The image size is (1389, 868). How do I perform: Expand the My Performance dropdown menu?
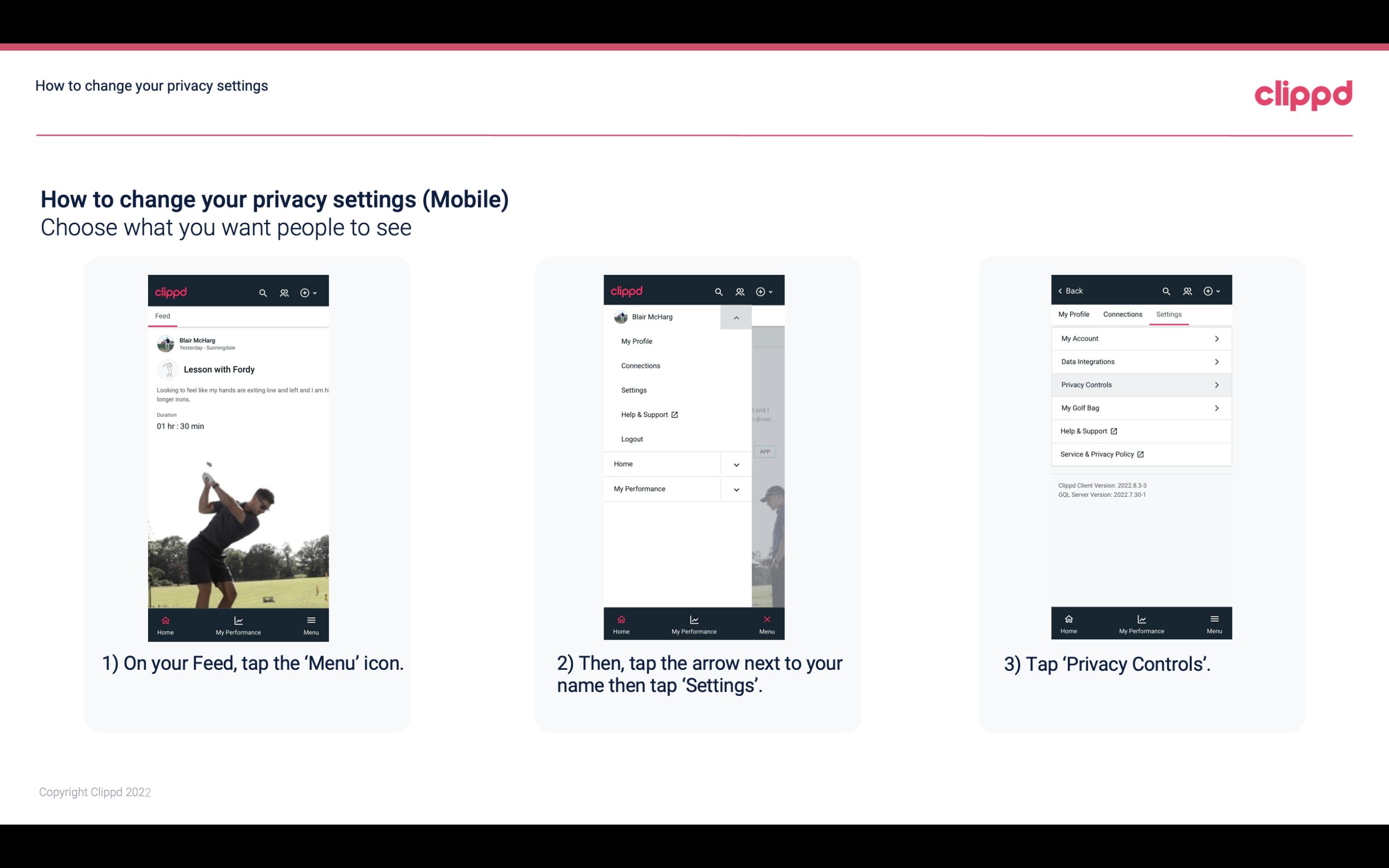click(x=736, y=488)
